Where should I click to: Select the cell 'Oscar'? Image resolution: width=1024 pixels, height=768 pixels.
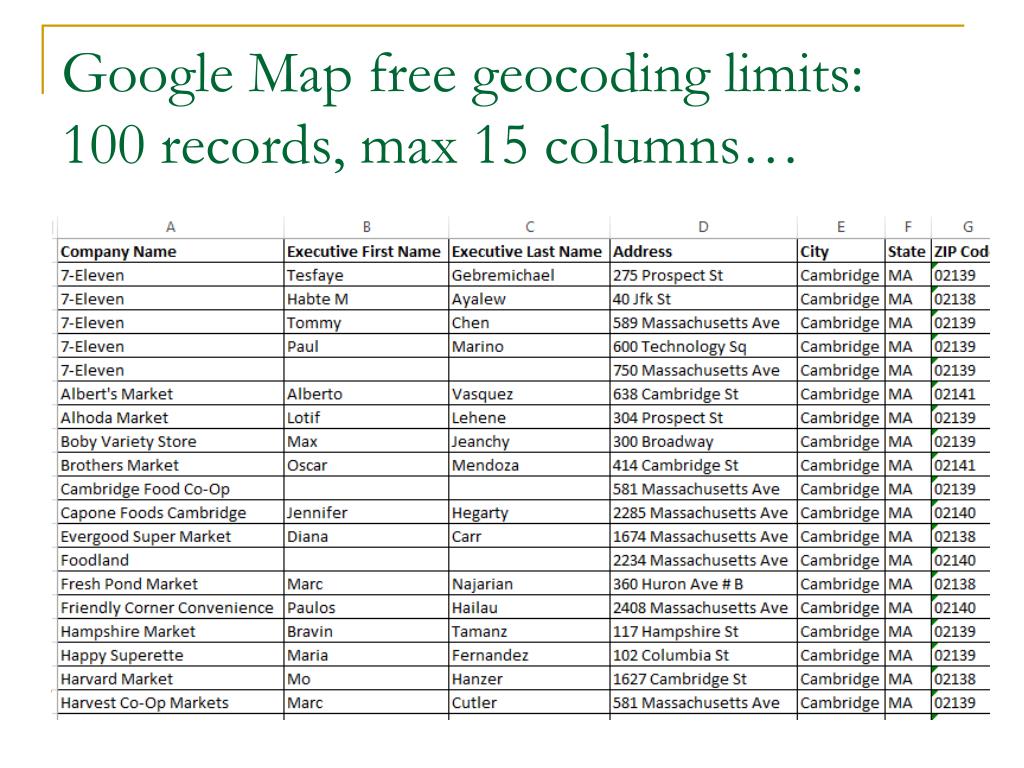pos(366,465)
